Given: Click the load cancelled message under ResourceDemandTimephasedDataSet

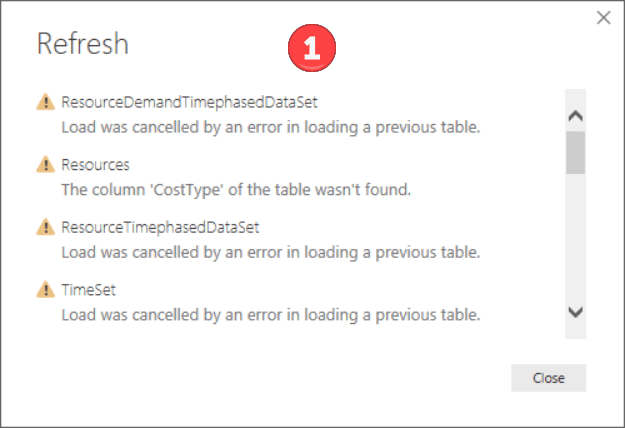Looking at the screenshot, I should 271,128.
